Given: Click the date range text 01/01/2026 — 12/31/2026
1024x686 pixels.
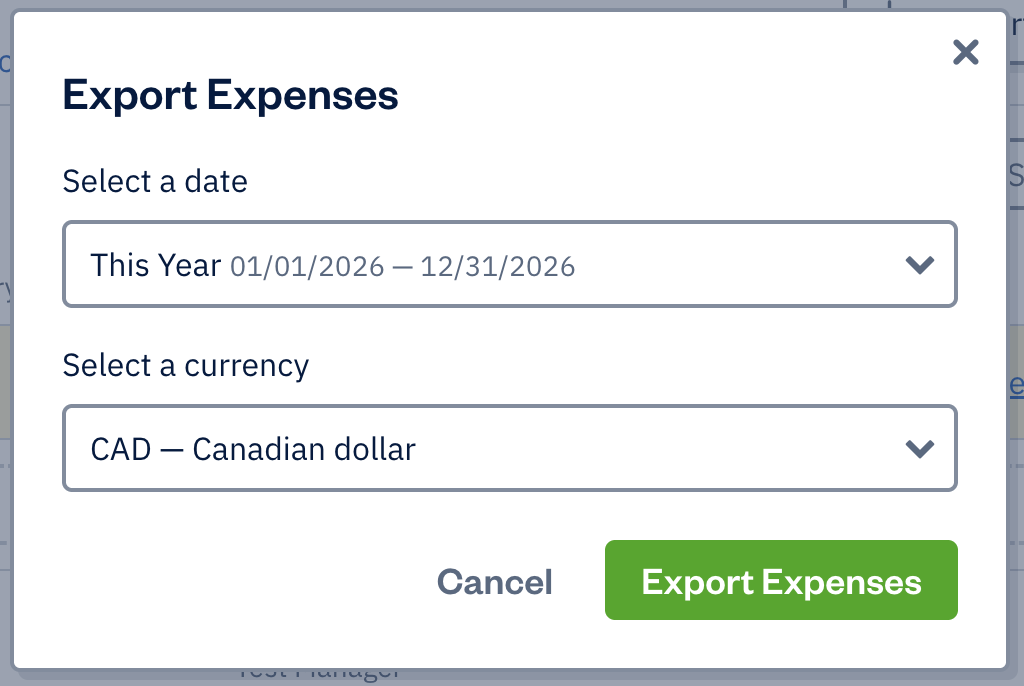Looking at the screenshot, I should 402,265.
